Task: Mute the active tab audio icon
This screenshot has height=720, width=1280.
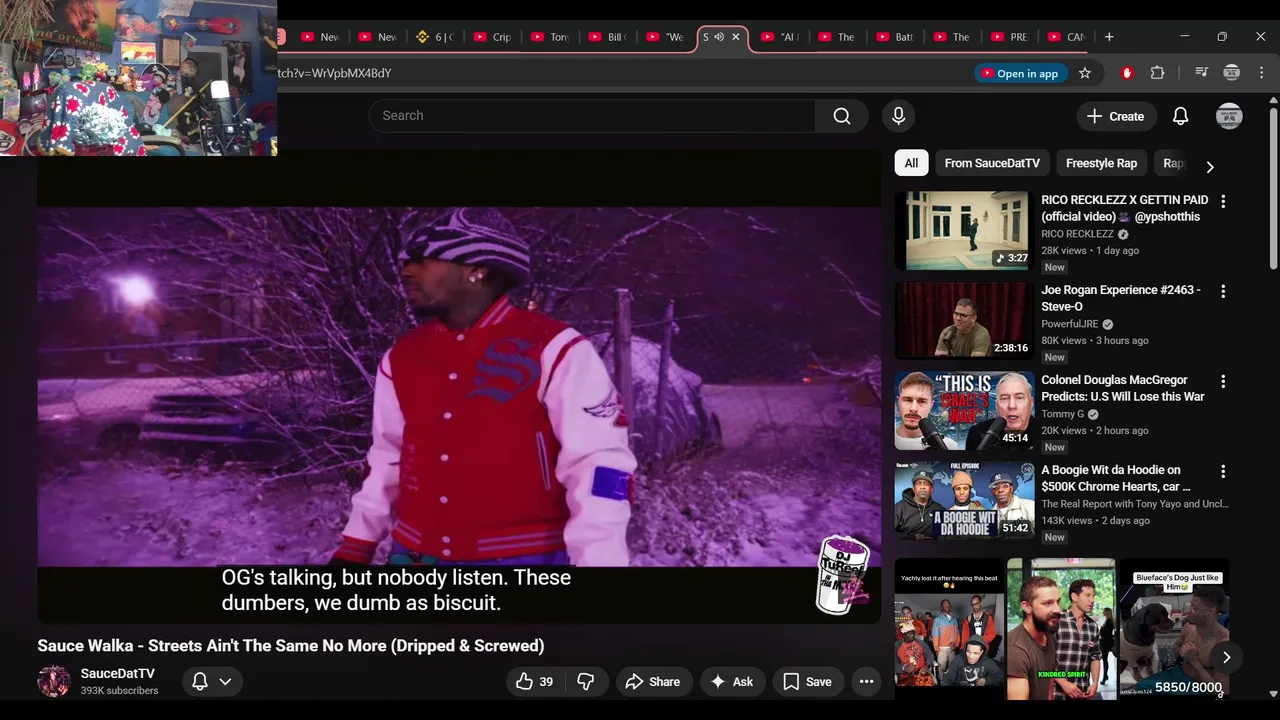Action: tap(718, 37)
